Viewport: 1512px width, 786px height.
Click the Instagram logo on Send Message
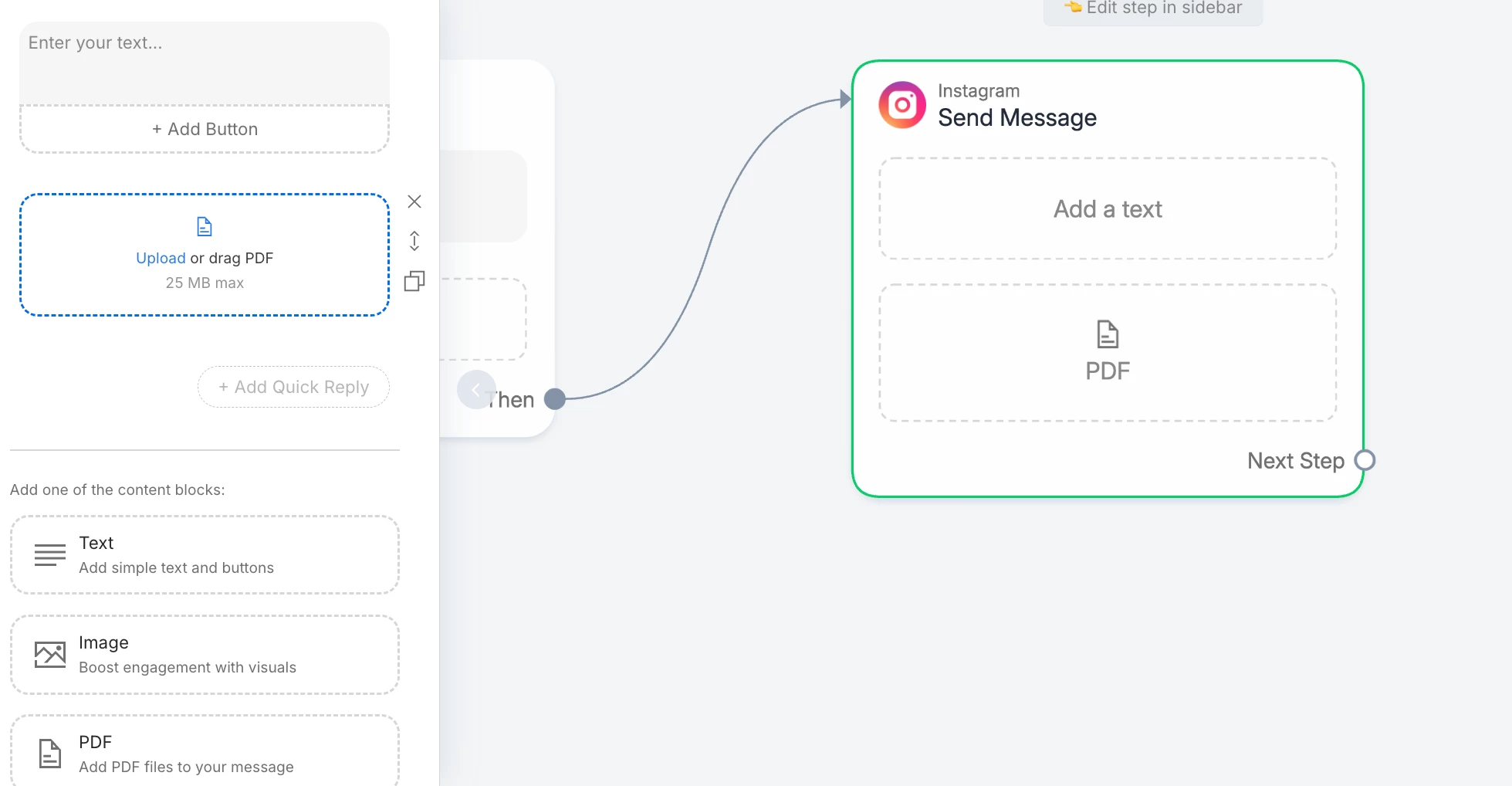902,105
